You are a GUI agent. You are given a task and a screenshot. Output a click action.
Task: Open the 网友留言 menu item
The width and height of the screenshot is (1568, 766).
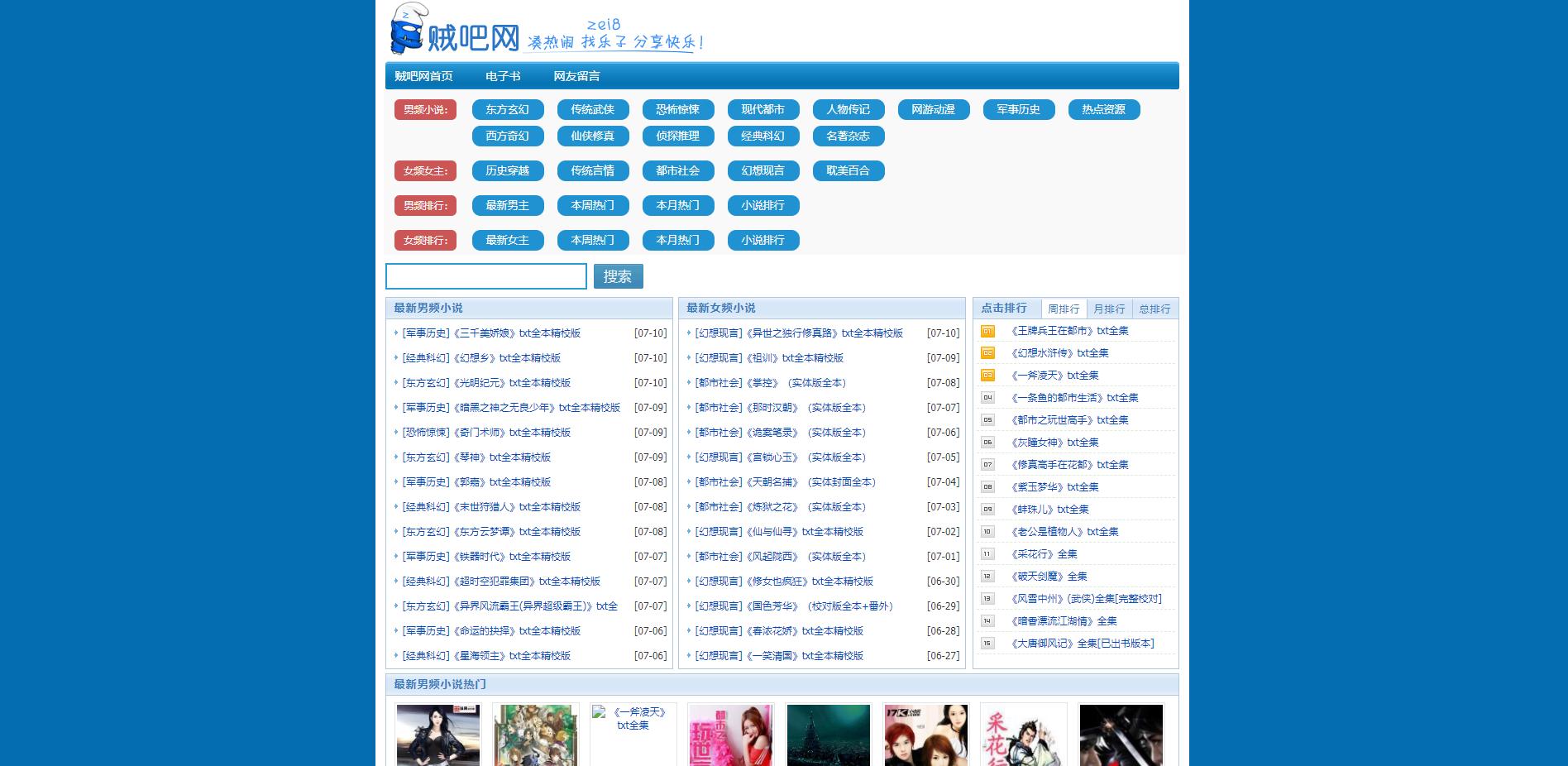click(x=576, y=75)
